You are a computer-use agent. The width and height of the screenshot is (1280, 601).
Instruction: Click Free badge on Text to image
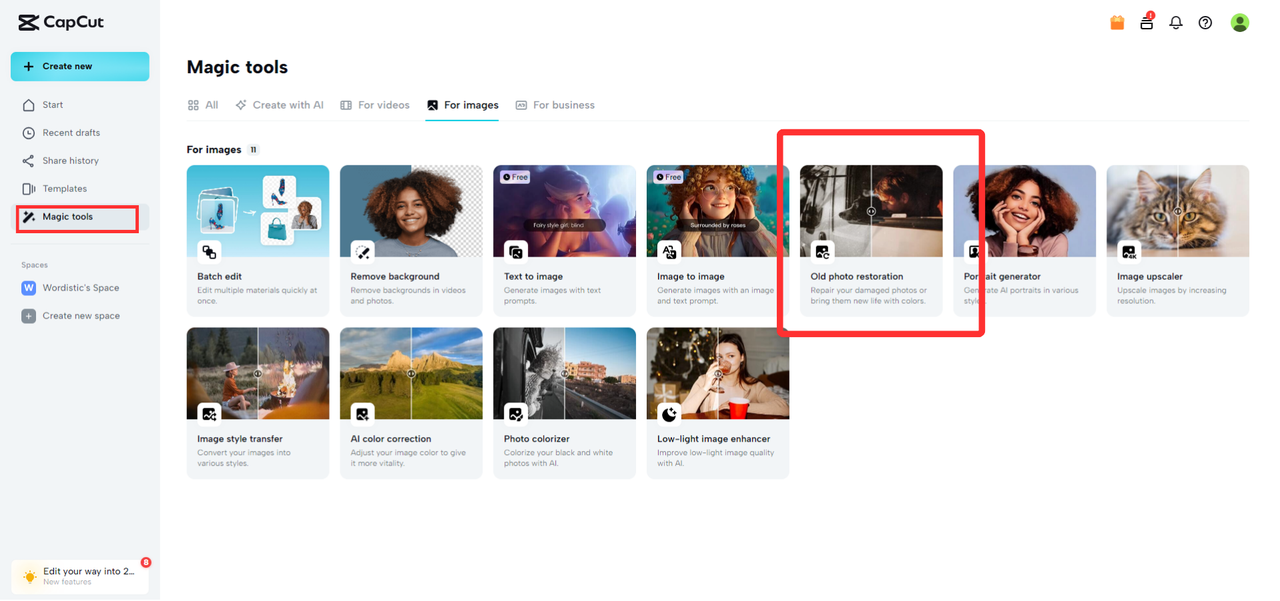point(516,177)
